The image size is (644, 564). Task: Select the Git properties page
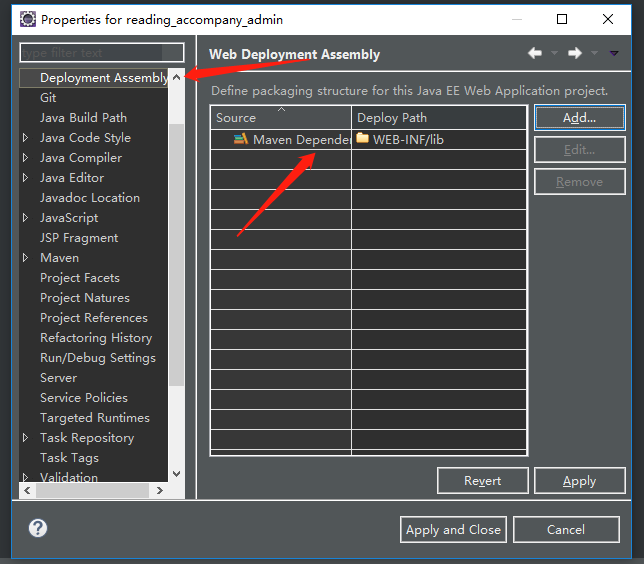pyautogui.click(x=48, y=98)
